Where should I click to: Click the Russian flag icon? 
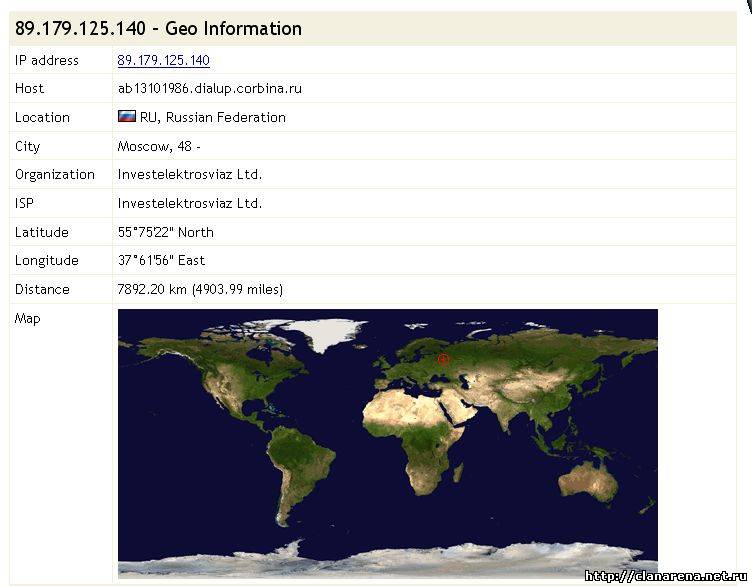[126, 117]
